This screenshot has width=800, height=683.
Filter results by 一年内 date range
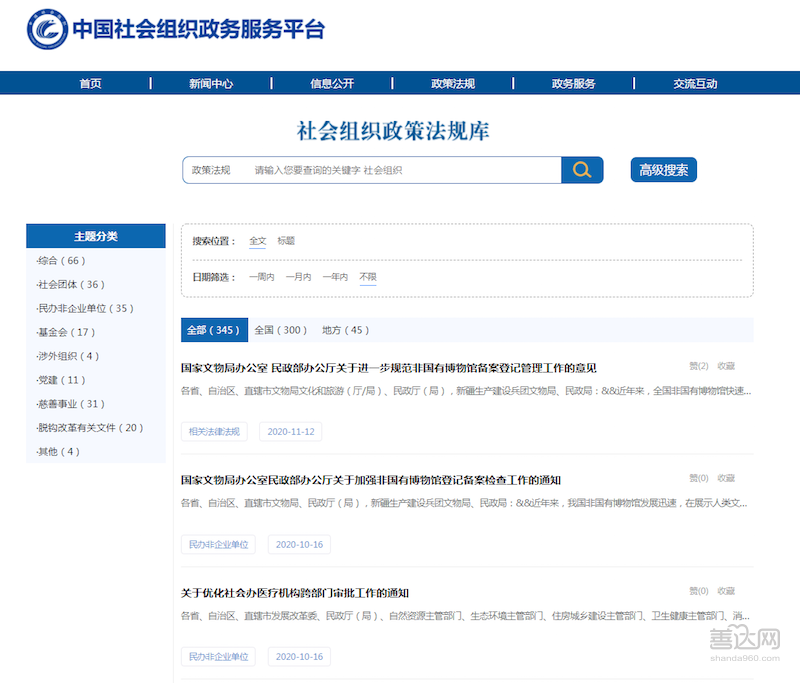click(x=335, y=277)
